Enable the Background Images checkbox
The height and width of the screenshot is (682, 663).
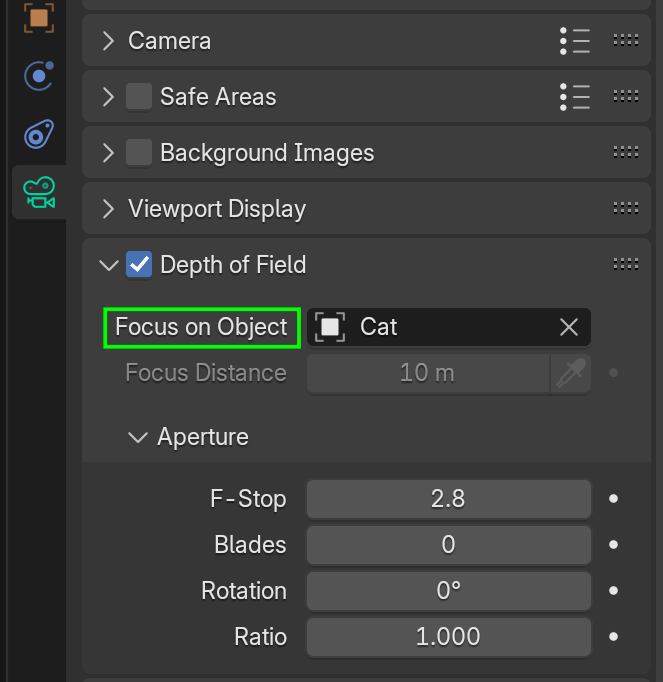click(139, 153)
